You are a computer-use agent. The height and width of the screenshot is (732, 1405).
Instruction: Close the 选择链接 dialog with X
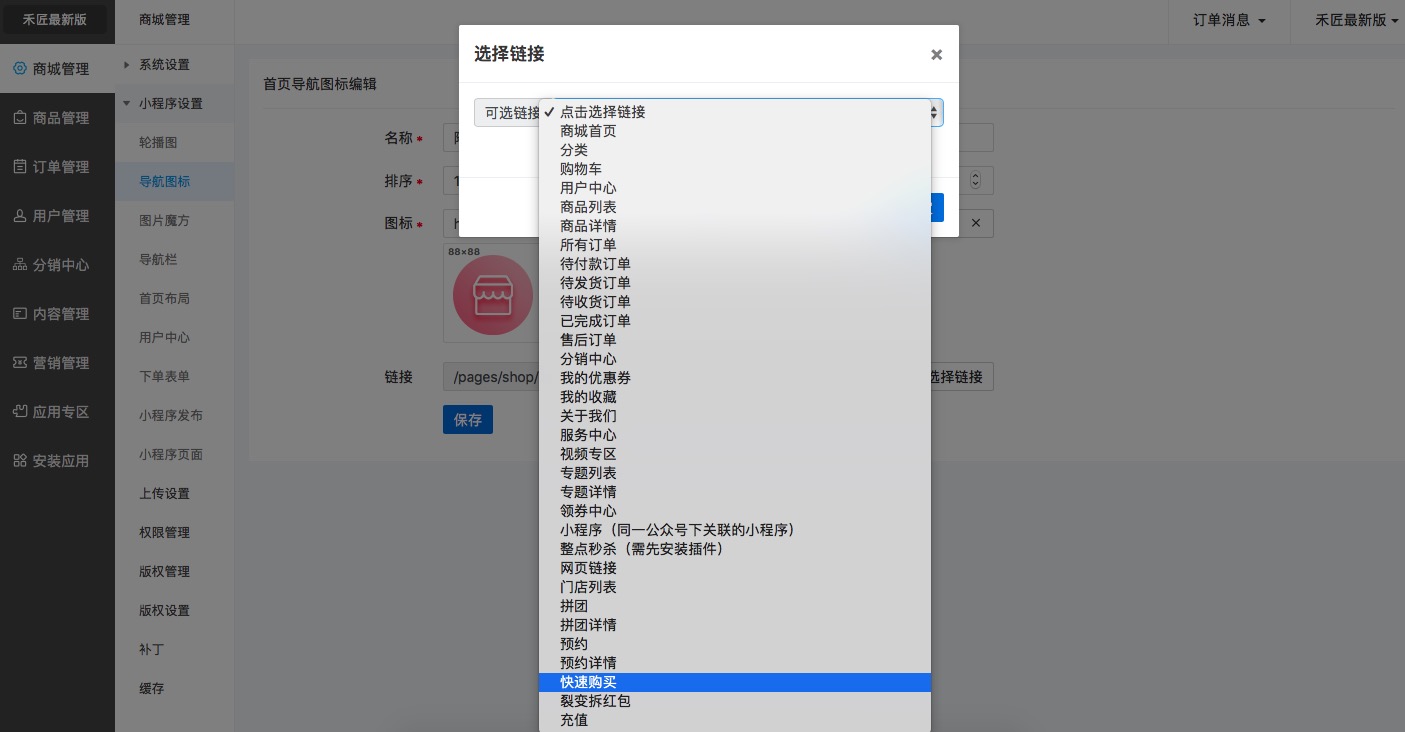tap(936, 55)
